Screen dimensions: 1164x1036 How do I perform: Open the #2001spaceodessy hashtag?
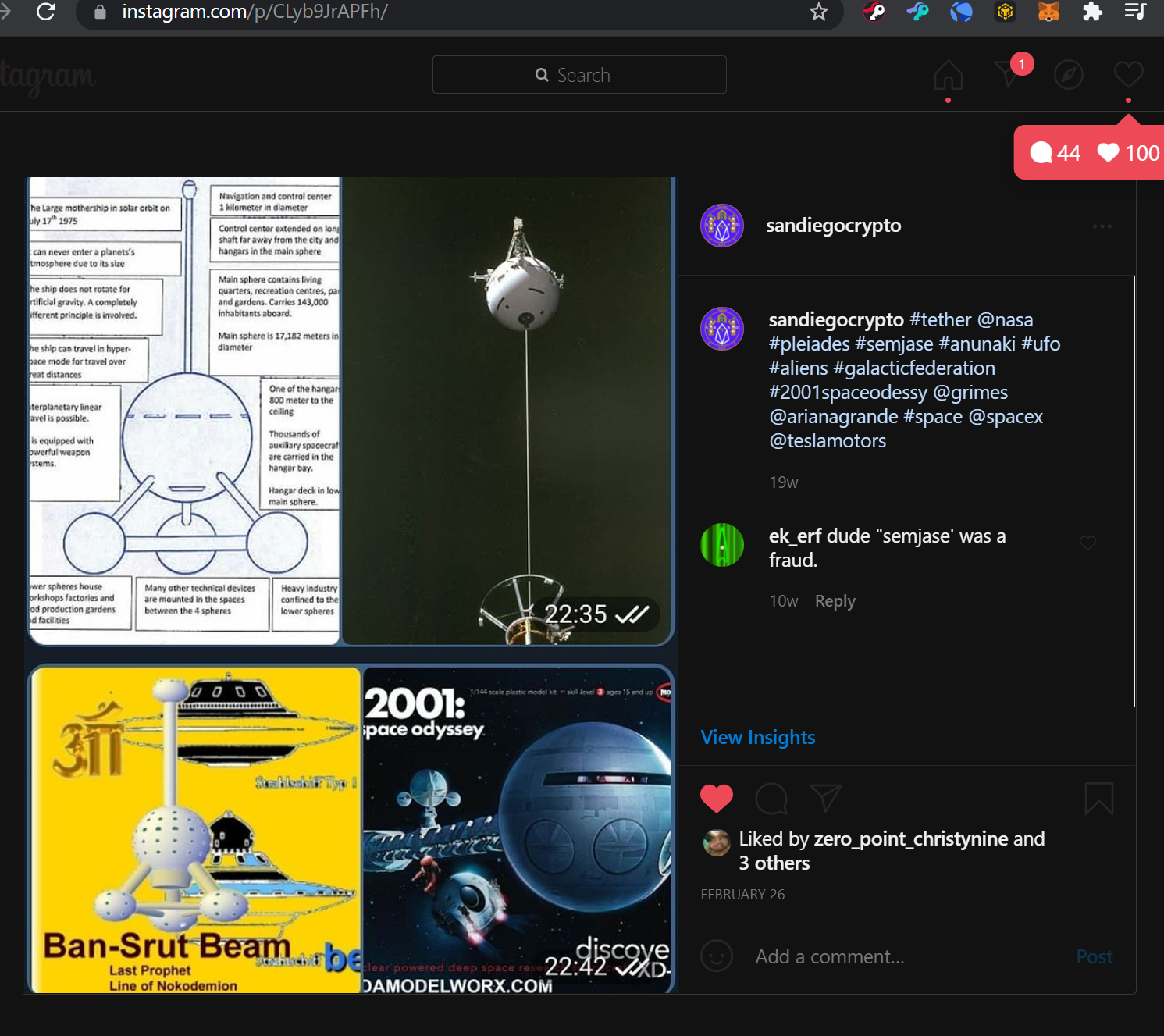tap(849, 393)
